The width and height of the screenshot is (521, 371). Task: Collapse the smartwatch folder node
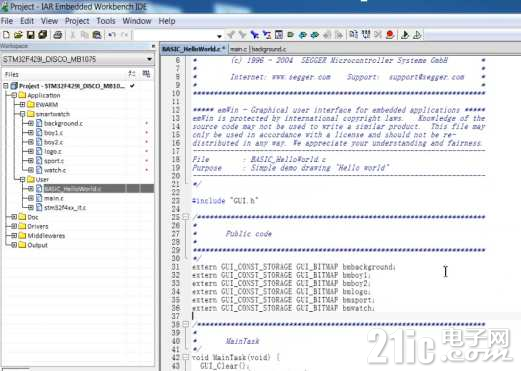[x=22, y=114]
